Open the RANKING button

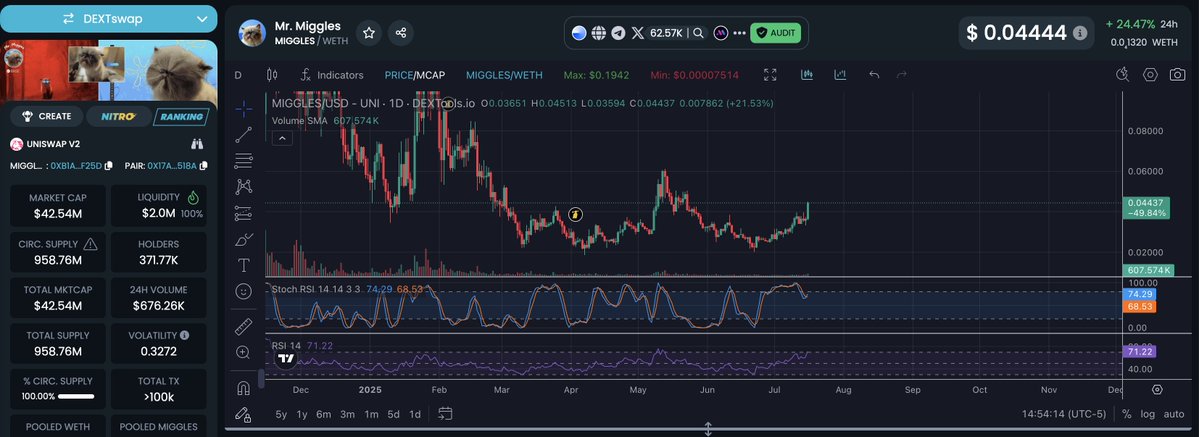[182, 116]
